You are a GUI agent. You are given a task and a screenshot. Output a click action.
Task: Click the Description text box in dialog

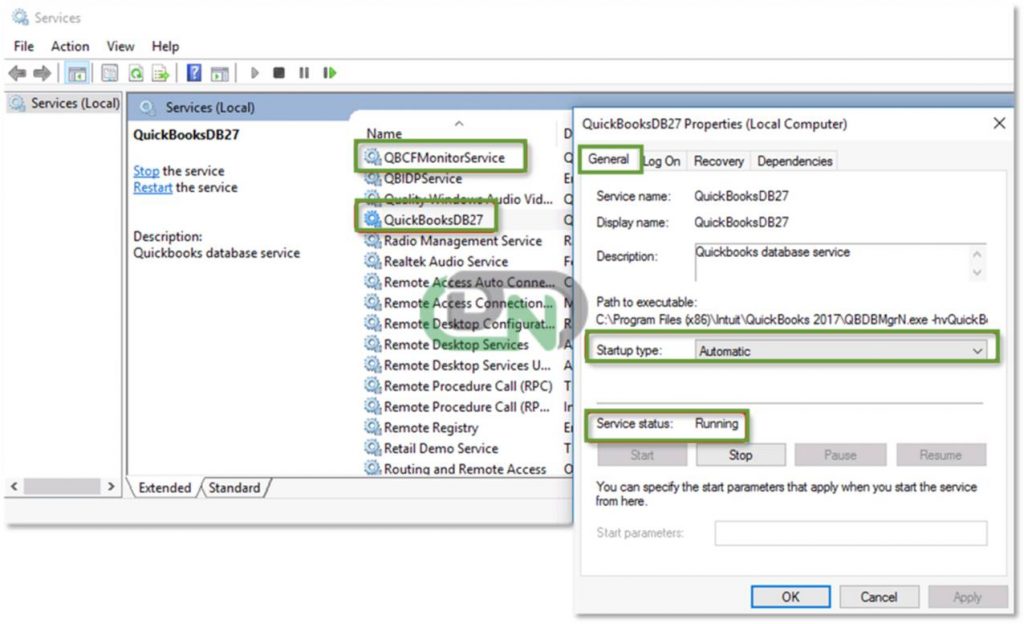click(x=840, y=262)
